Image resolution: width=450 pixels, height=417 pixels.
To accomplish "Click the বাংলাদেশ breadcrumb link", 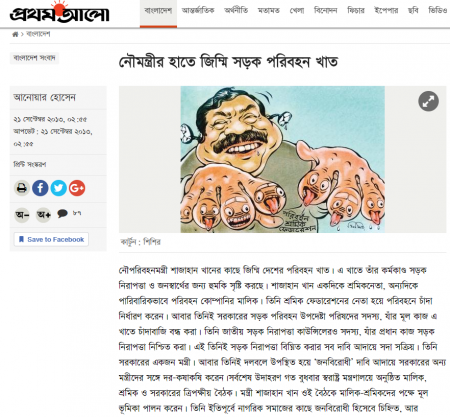I will click(x=38, y=34).
